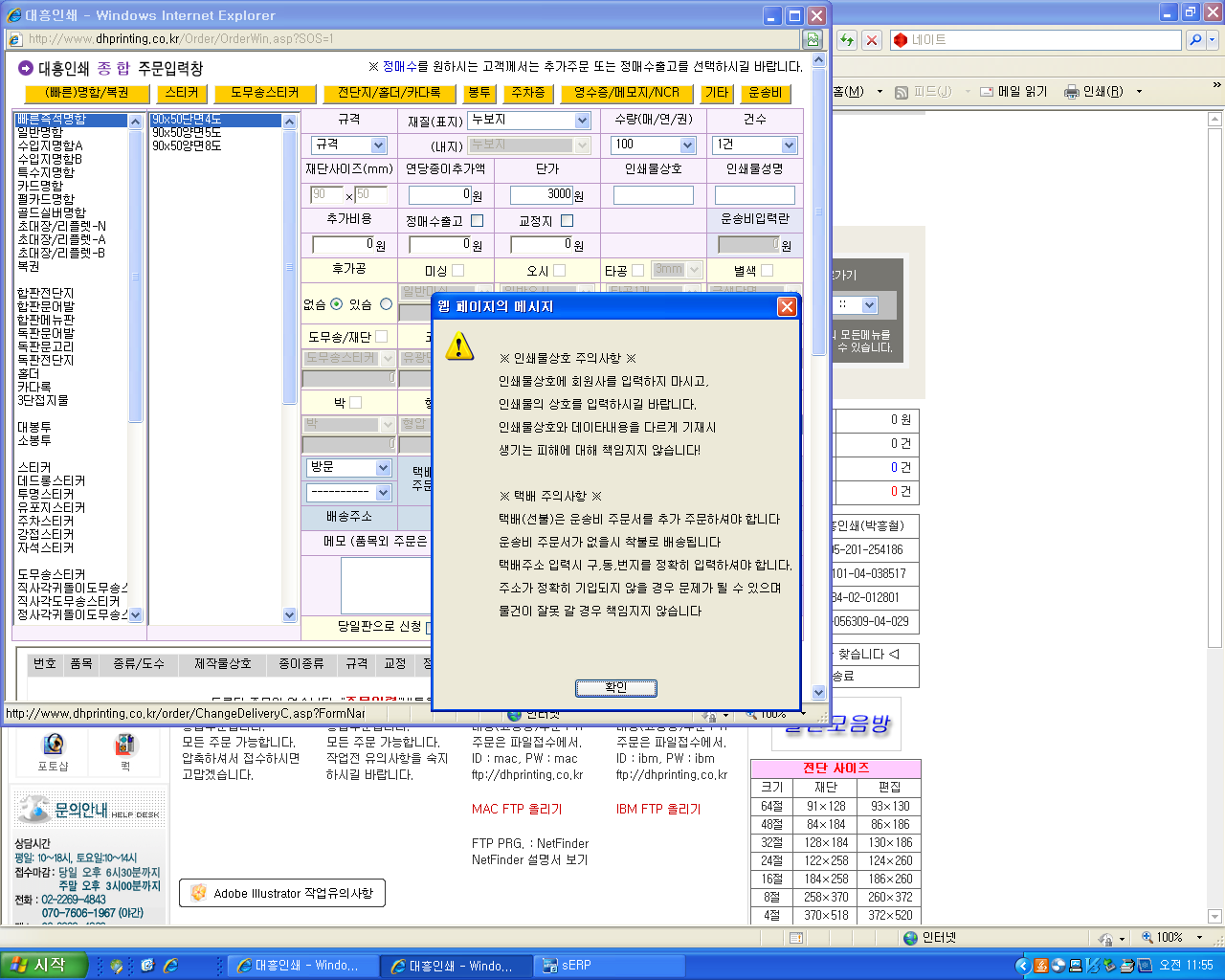Image resolution: width=1225 pixels, height=980 pixels.
Task: Click the 확인 button in the message dialog
Action: click(615, 688)
